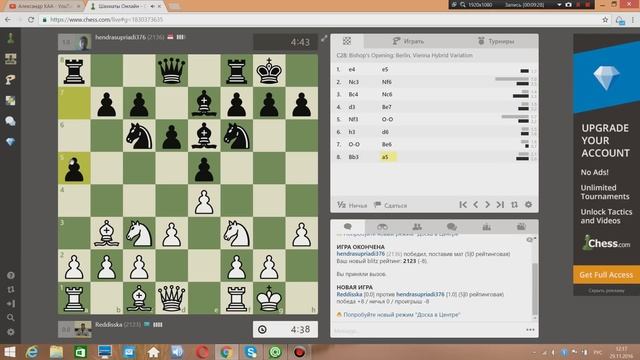Open the Турниры tab
Viewport: 640px width, 360px height.
pos(496,41)
